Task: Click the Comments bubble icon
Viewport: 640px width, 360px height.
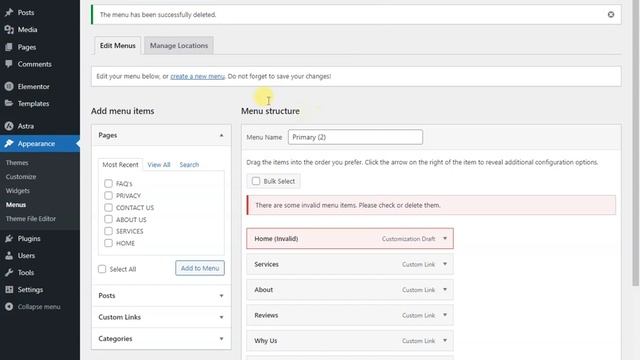Action: 9,64
